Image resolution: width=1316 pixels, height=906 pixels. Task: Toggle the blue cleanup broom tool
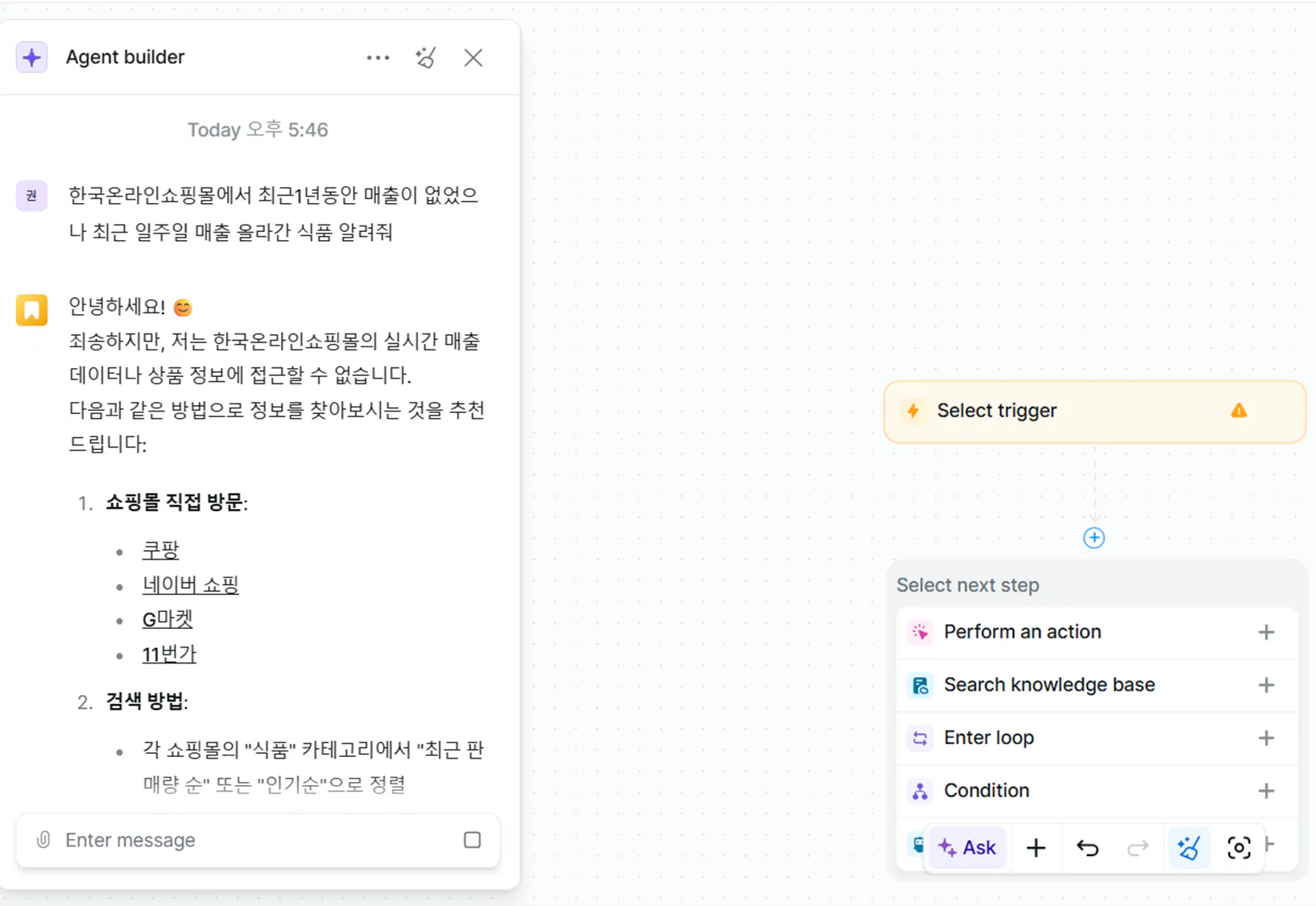(x=1190, y=847)
